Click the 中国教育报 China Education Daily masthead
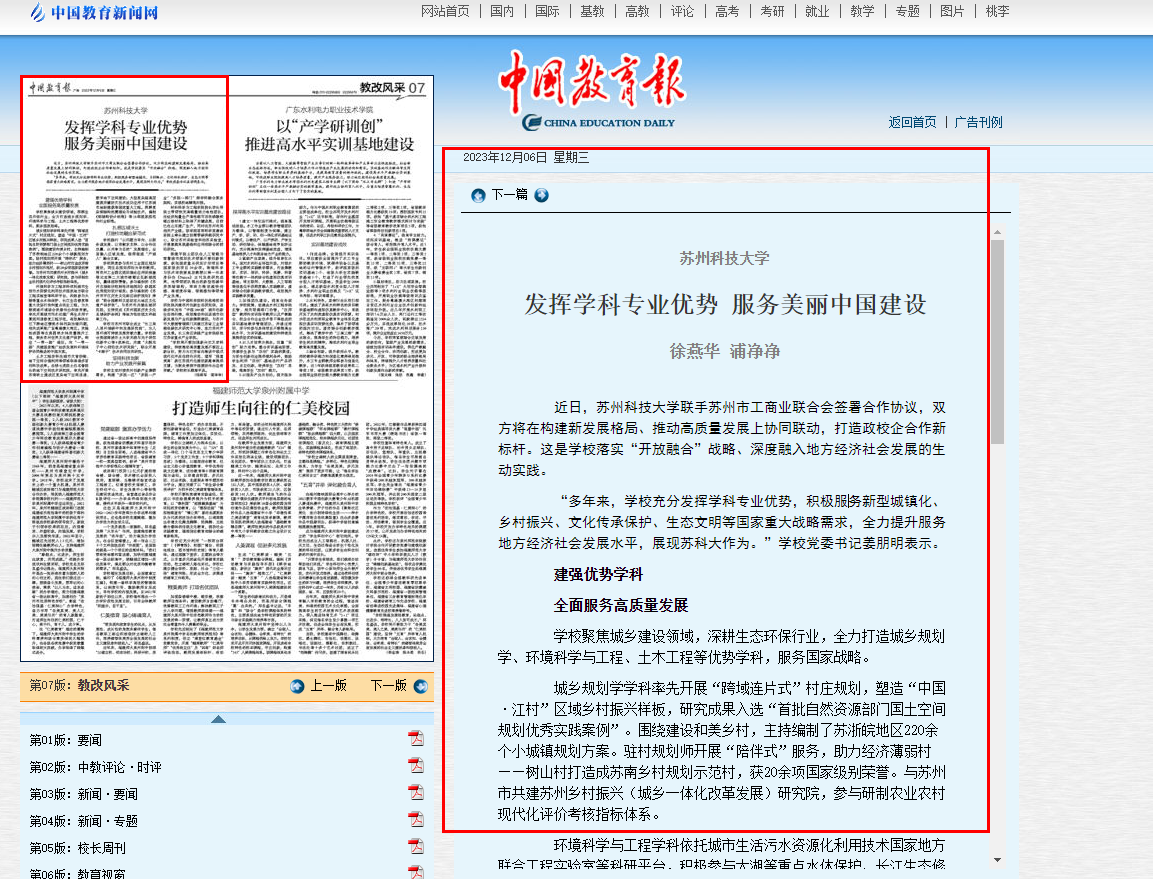This screenshot has width=1153, height=879. pyautogui.click(x=593, y=90)
